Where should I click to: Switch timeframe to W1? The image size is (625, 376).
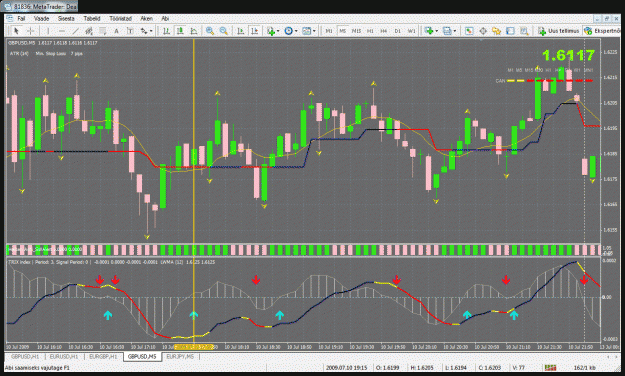411,31
